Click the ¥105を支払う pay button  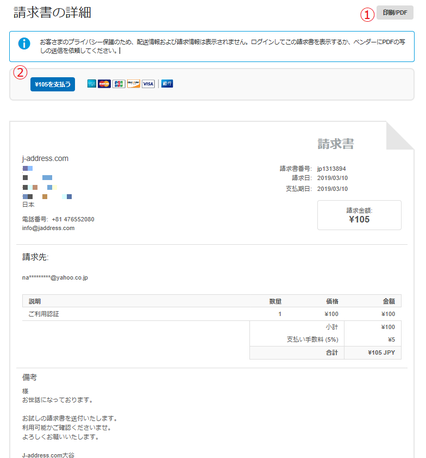pyautogui.click(x=53, y=84)
